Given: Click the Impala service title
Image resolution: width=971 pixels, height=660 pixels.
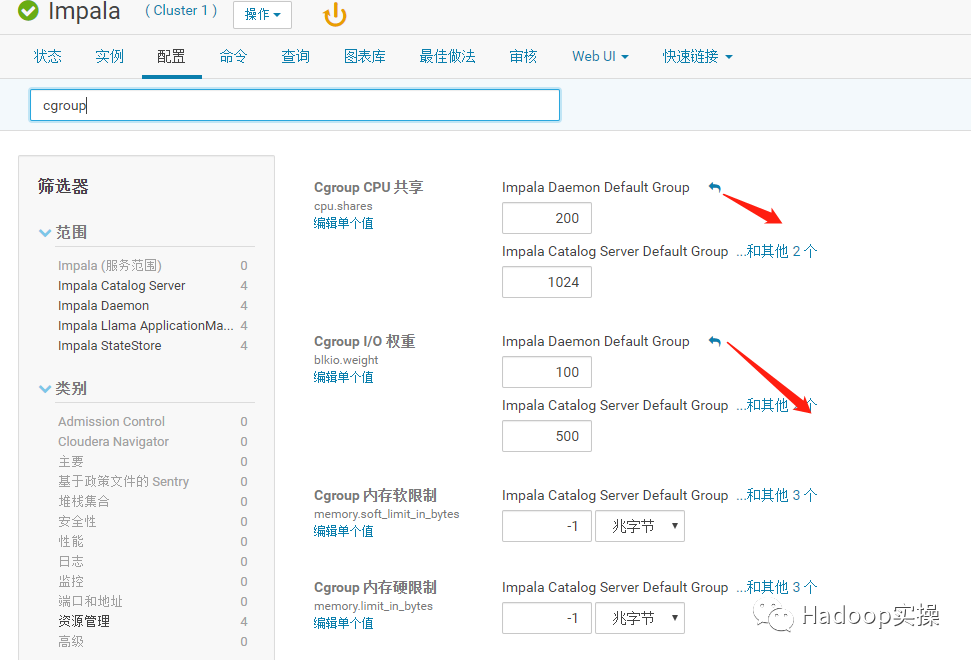Looking at the screenshot, I should point(84,11).
